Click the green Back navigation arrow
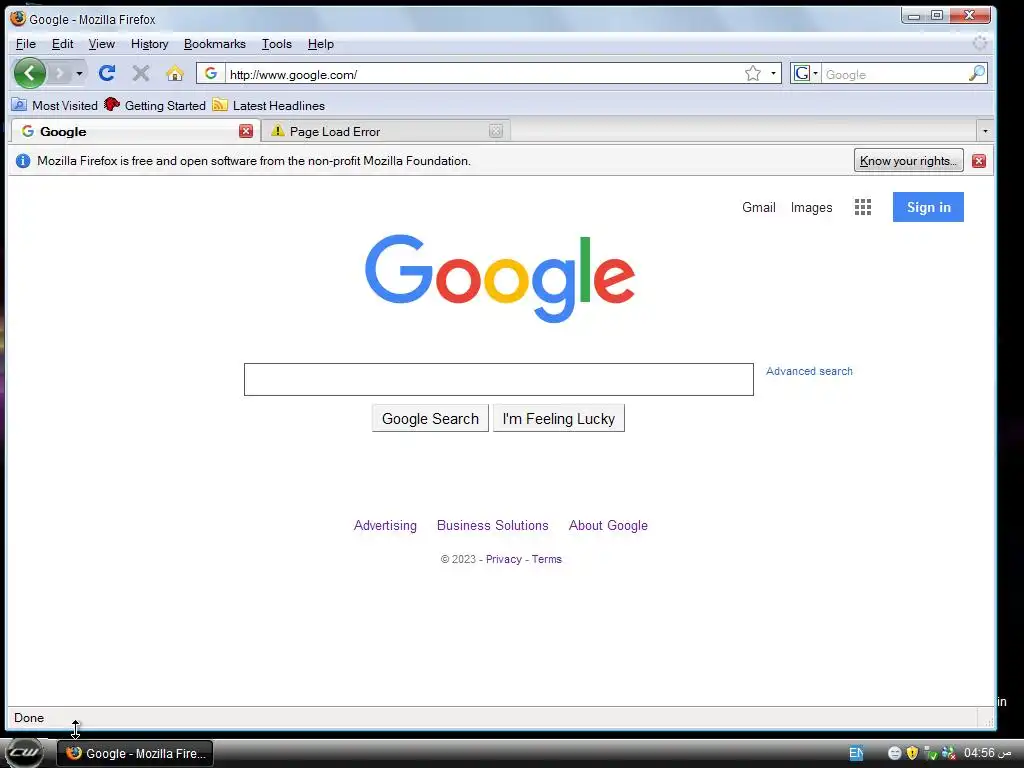 coord(29,73)
